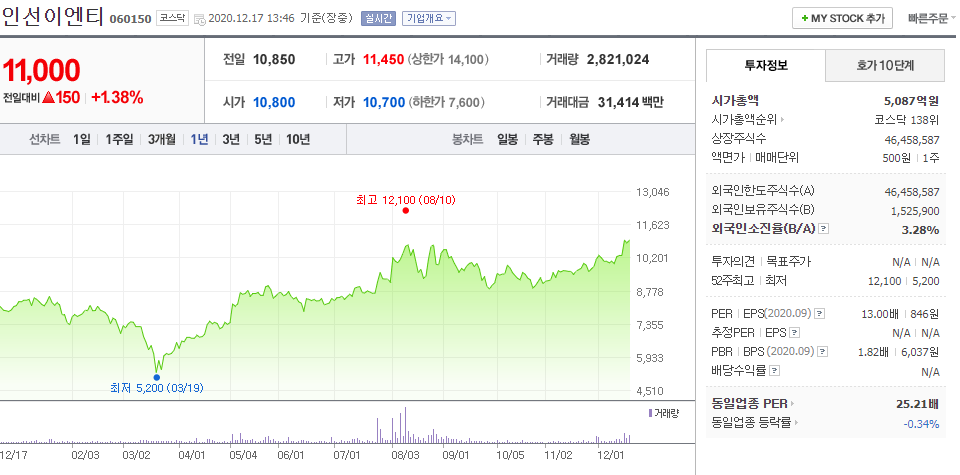Click the 코스닥 138위 rank text
The image size is (960, 475).
906,120
